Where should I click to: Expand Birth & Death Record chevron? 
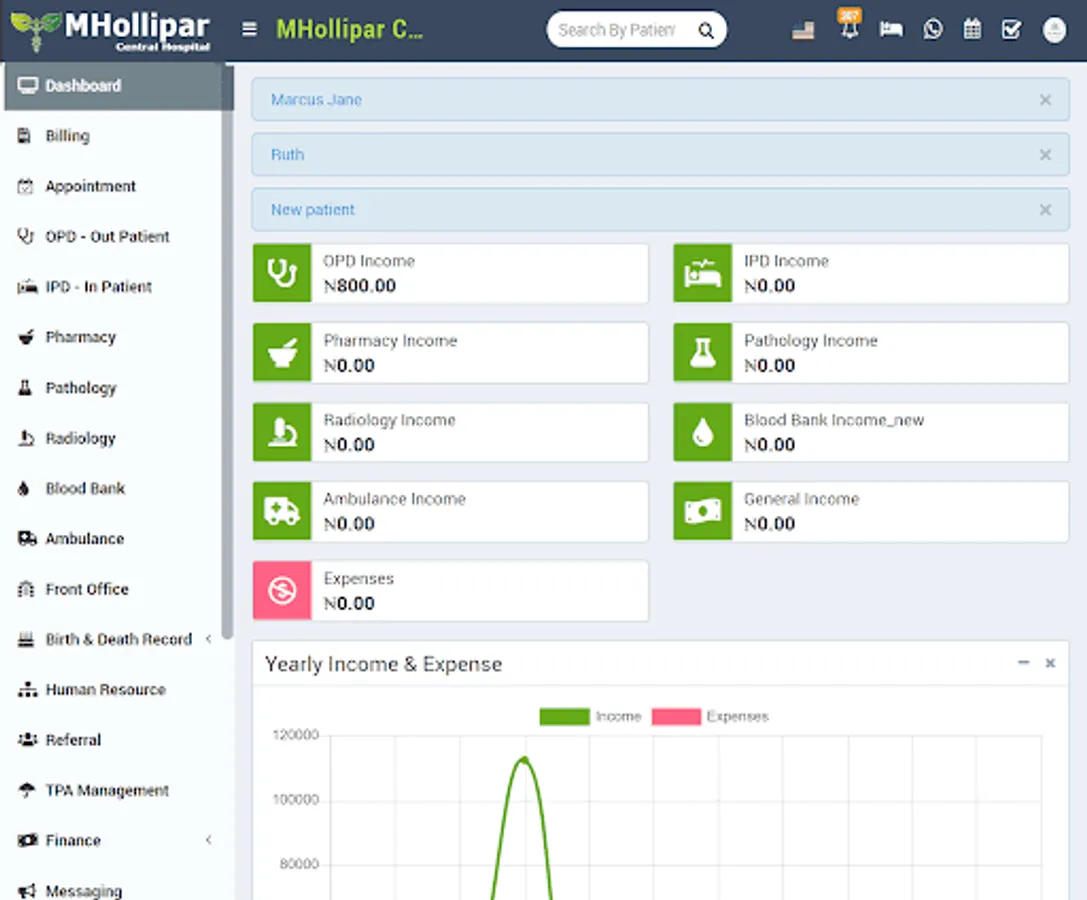[209, 639]
